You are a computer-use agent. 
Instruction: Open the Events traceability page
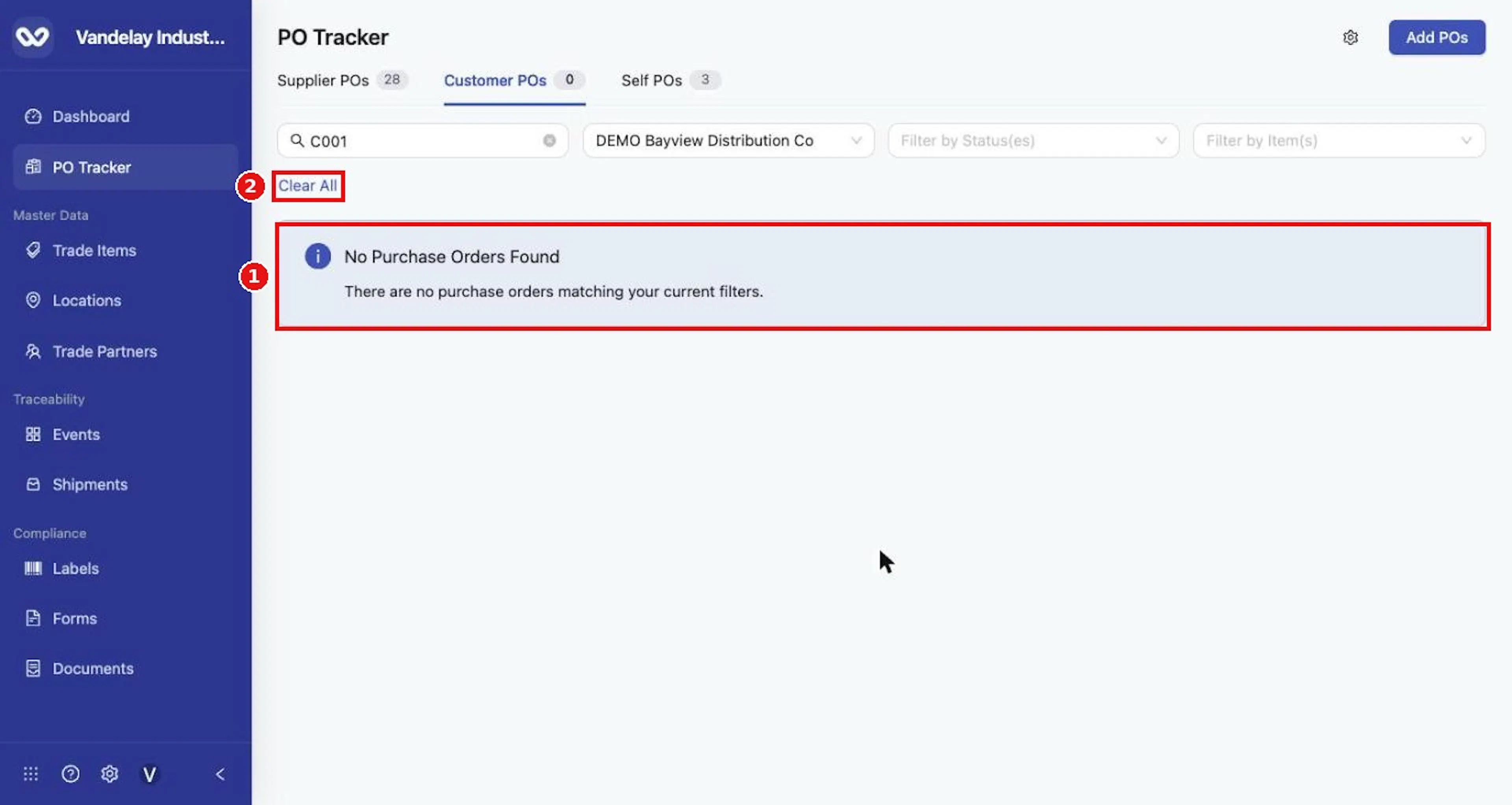click(x=125, y=434)
